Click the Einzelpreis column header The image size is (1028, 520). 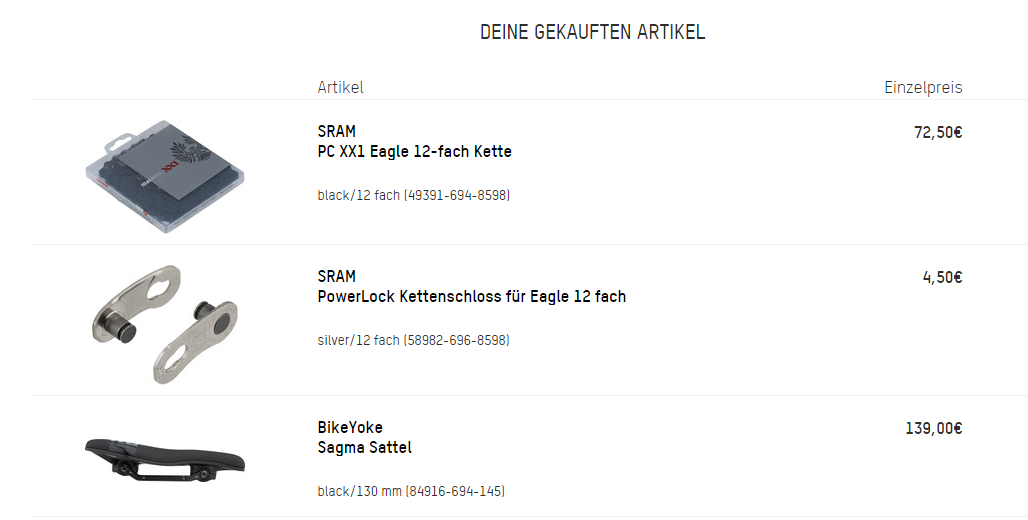(x=922, y=87)
